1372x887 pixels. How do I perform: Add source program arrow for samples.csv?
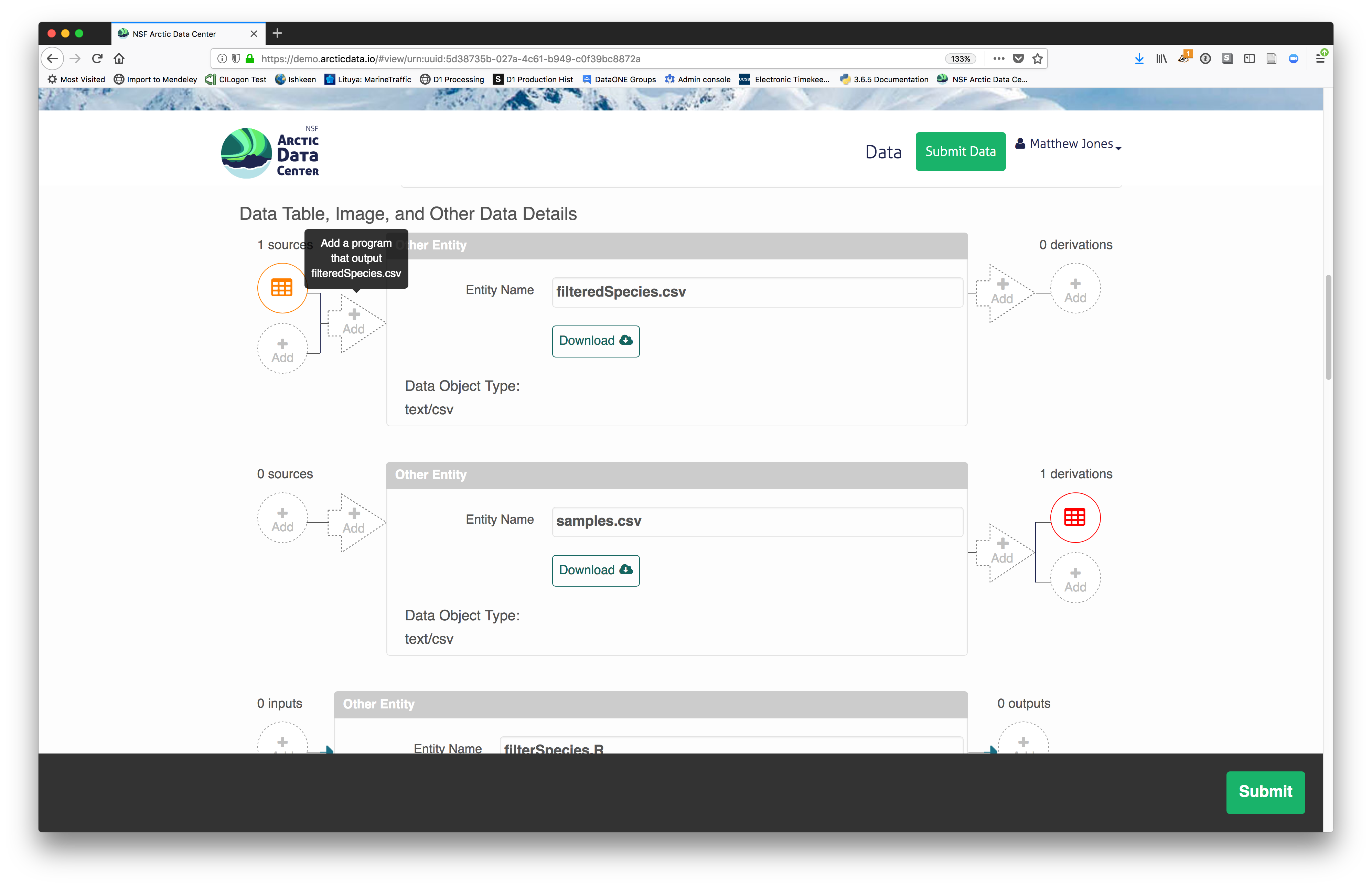[x=355, y=522]
